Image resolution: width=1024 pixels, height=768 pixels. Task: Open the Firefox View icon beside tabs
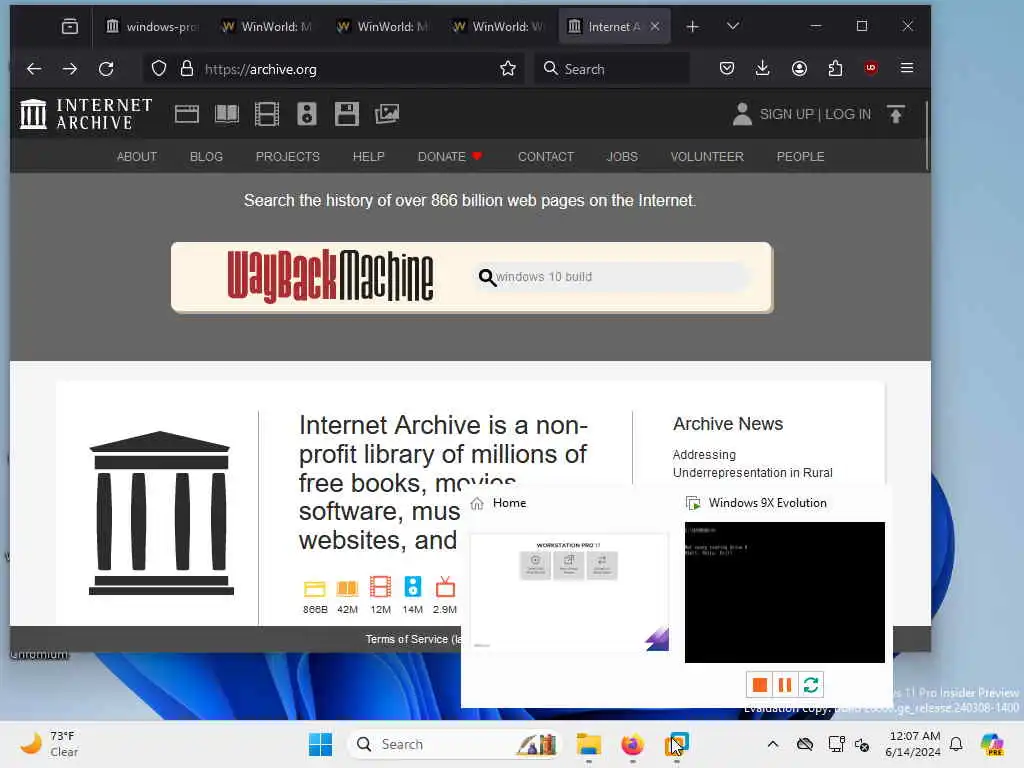coord(70,26)
